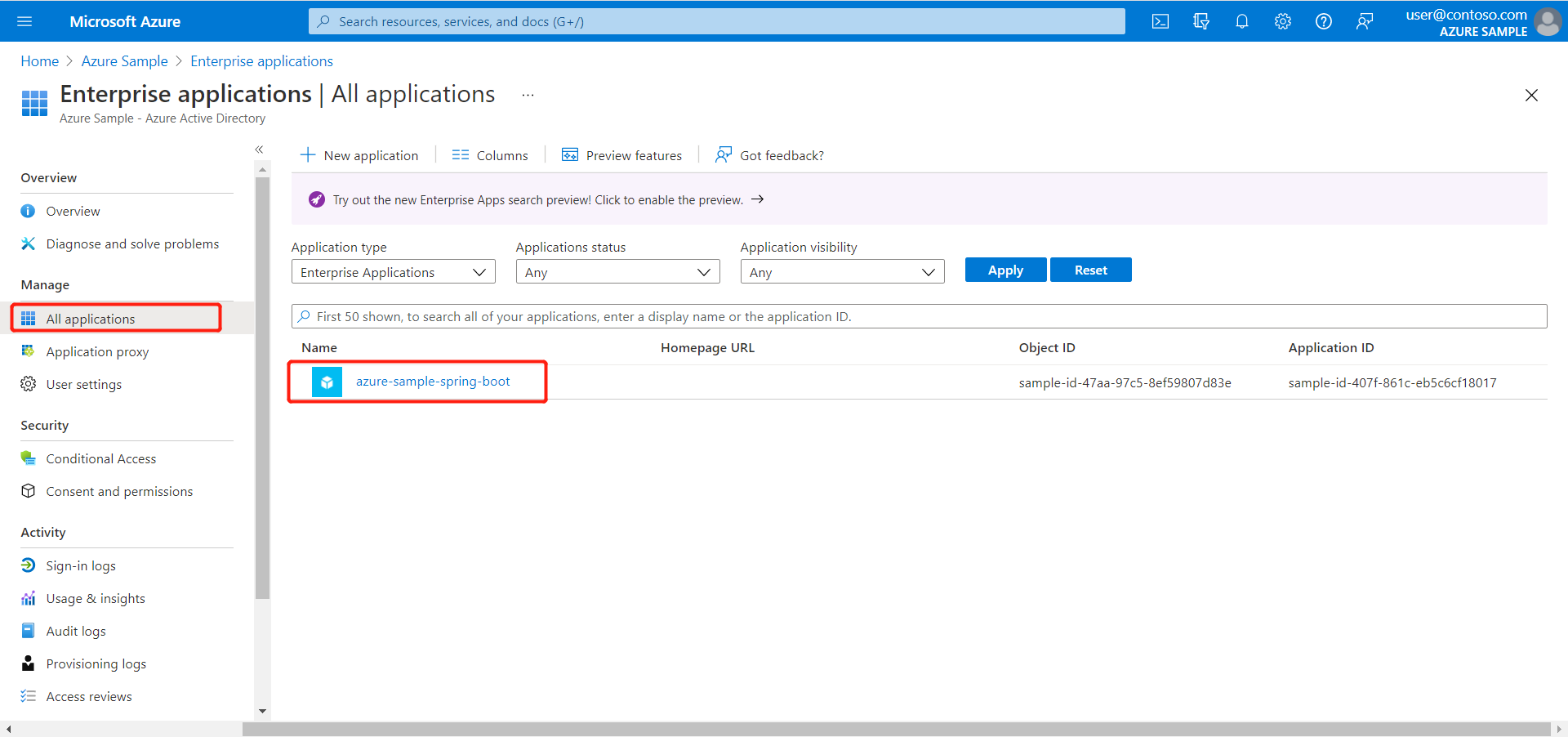The image size is (1568, 737).
Task: Click the Sign-in logs activity icon
Action: click(28, 565)
